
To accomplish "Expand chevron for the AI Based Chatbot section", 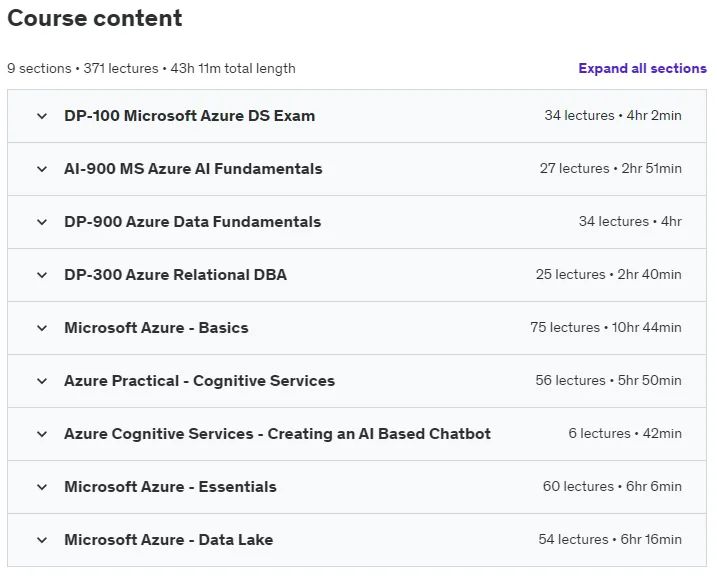I will click(42, 434).
